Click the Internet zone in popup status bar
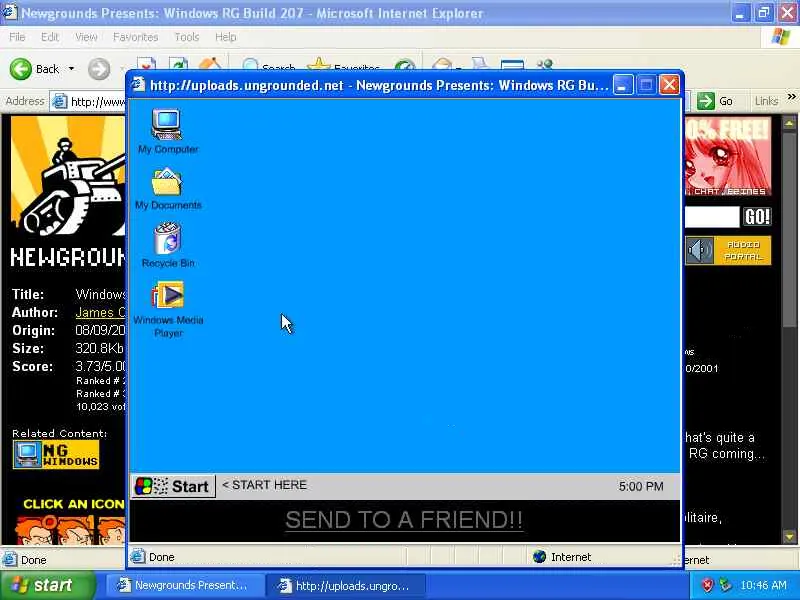Screen dimensions: 800x600 pyautogui.click(x=561, y=557)
